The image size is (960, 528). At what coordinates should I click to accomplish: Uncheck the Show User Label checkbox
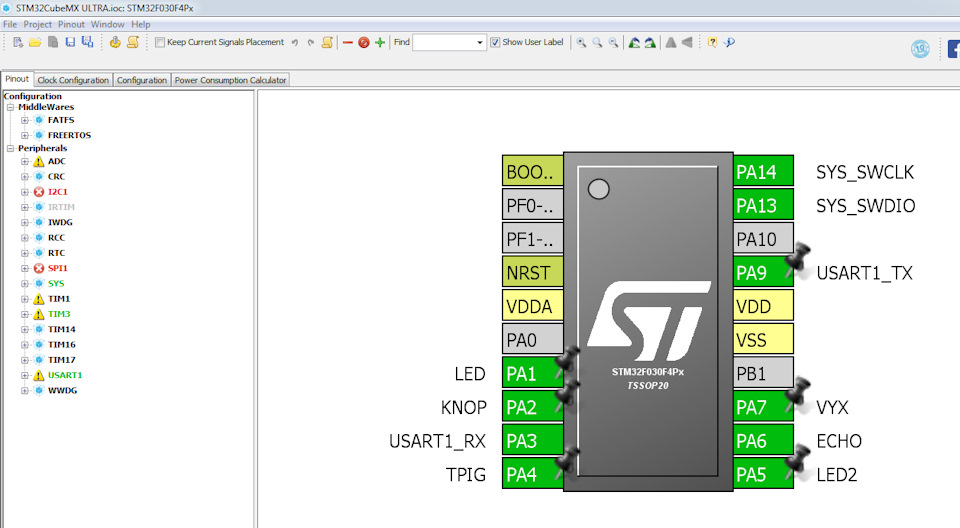(x=495, y=42)
